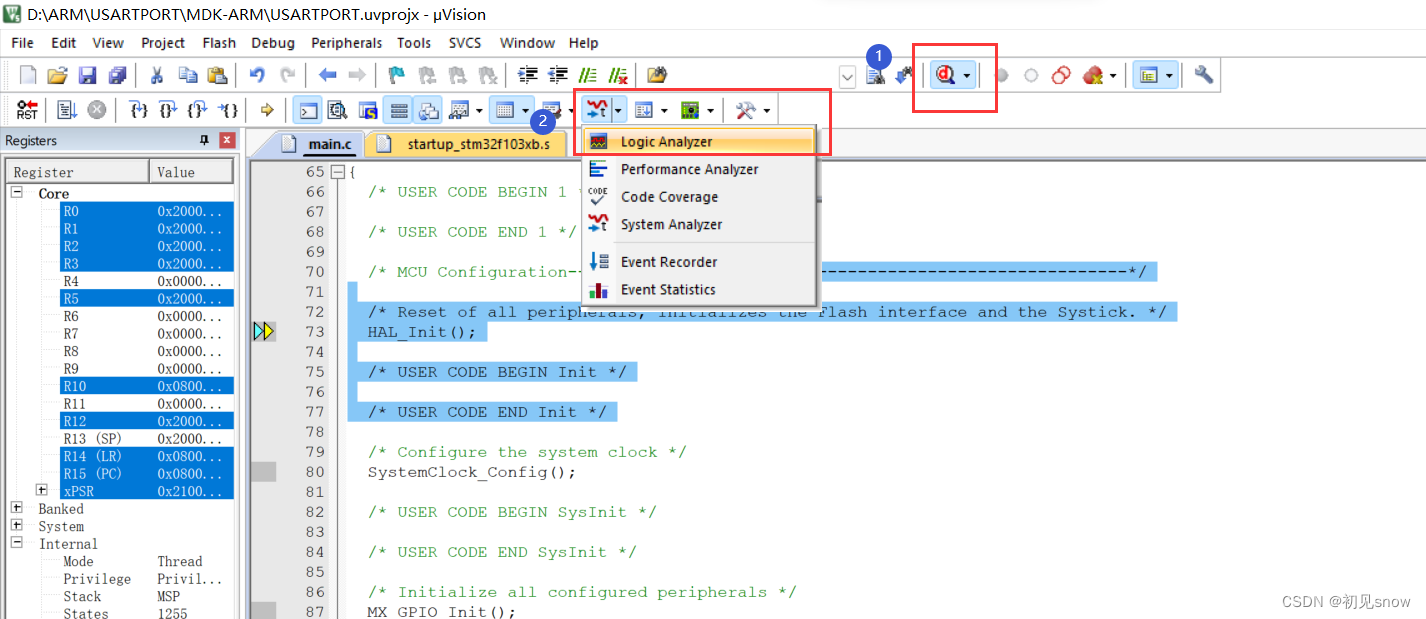Indent the selection with the Indent icon

tap(528, 75)
